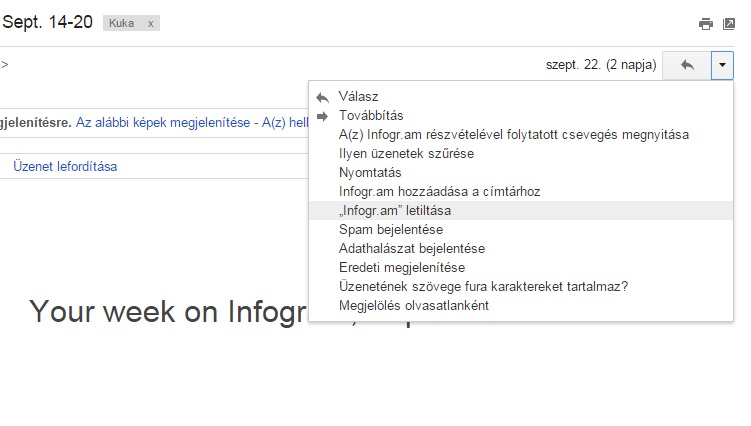This screenshot has width=751, height=426.
Task: Select Nyomtatás menu item
Action: pyautogui.click(x=521, y=173)
